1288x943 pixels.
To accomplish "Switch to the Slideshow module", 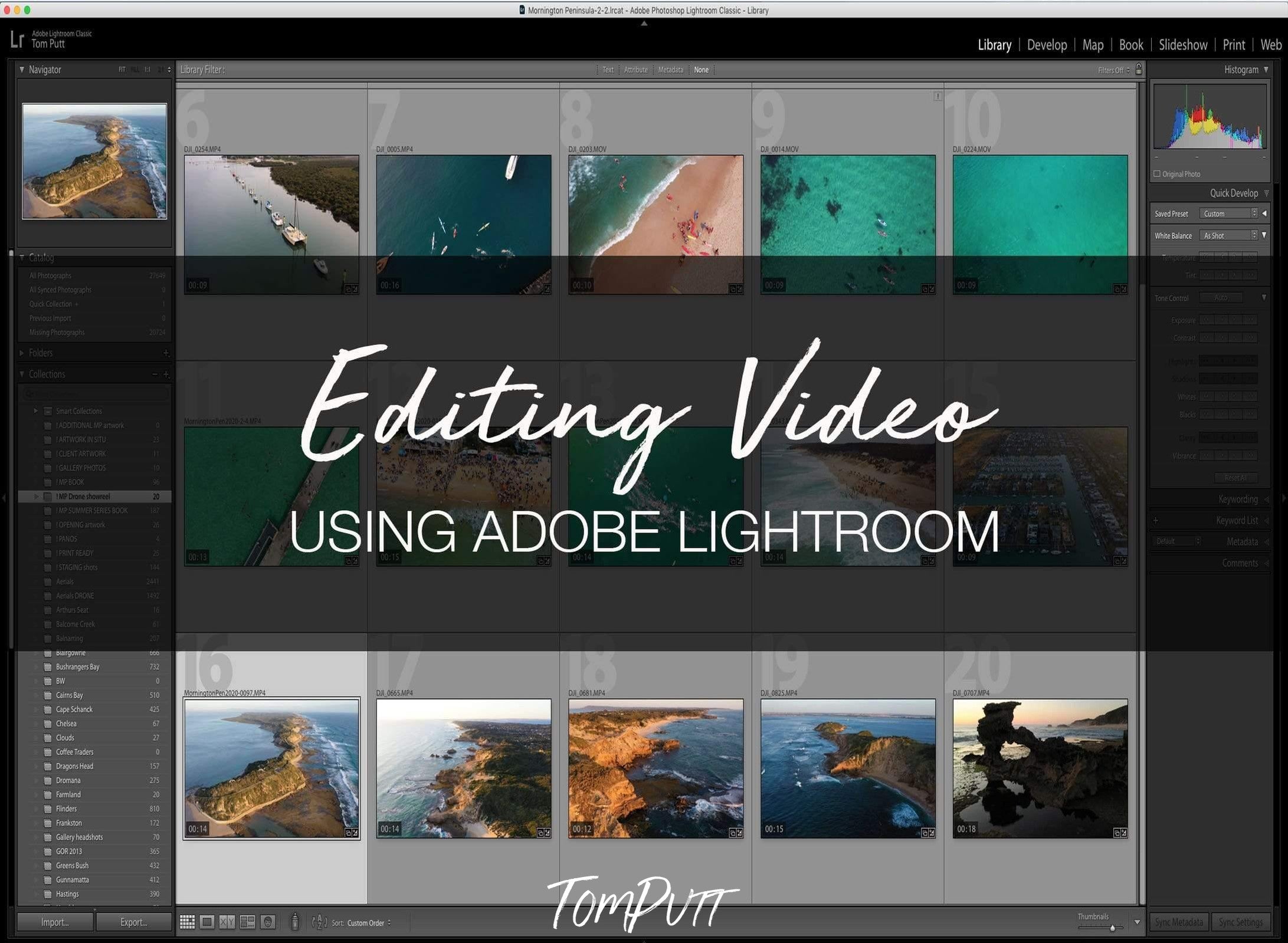I will [x=1182, y=45].
